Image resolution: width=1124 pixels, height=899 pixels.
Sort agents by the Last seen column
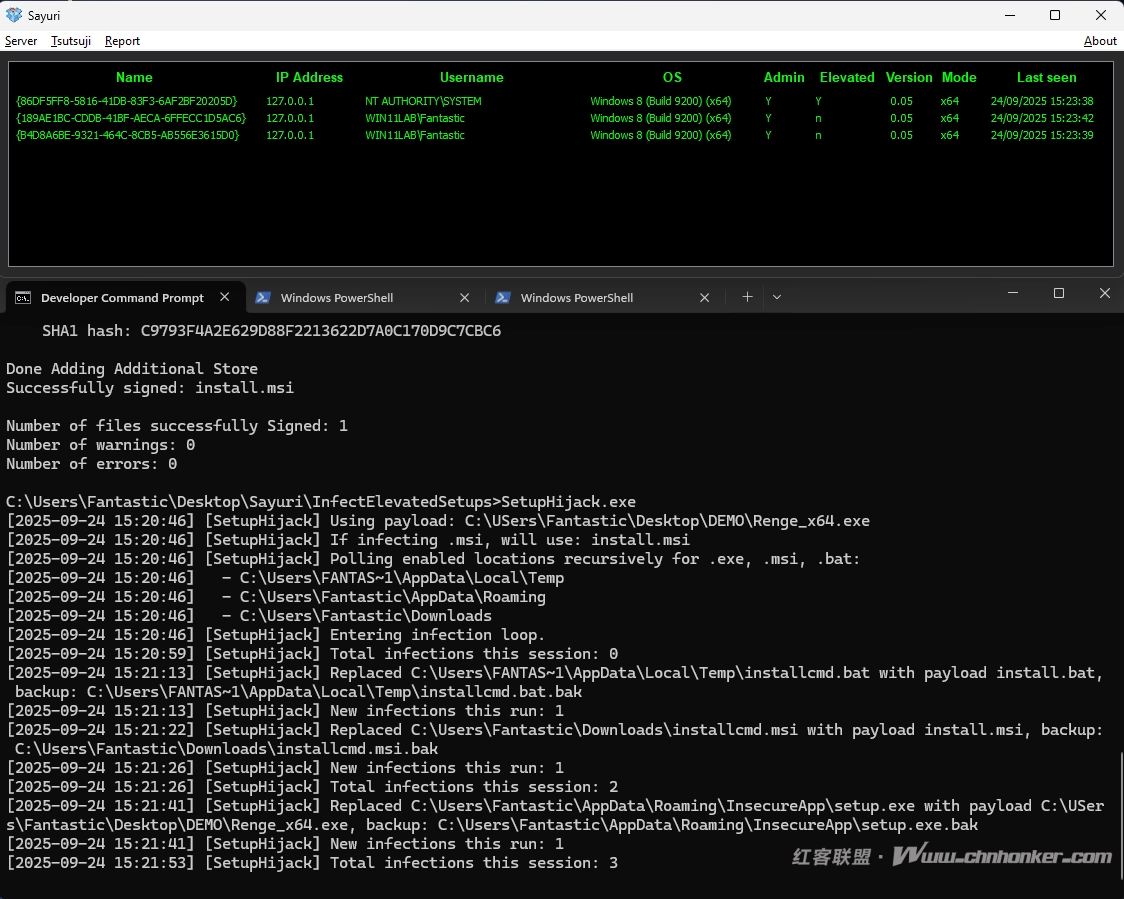[1046, 77]
